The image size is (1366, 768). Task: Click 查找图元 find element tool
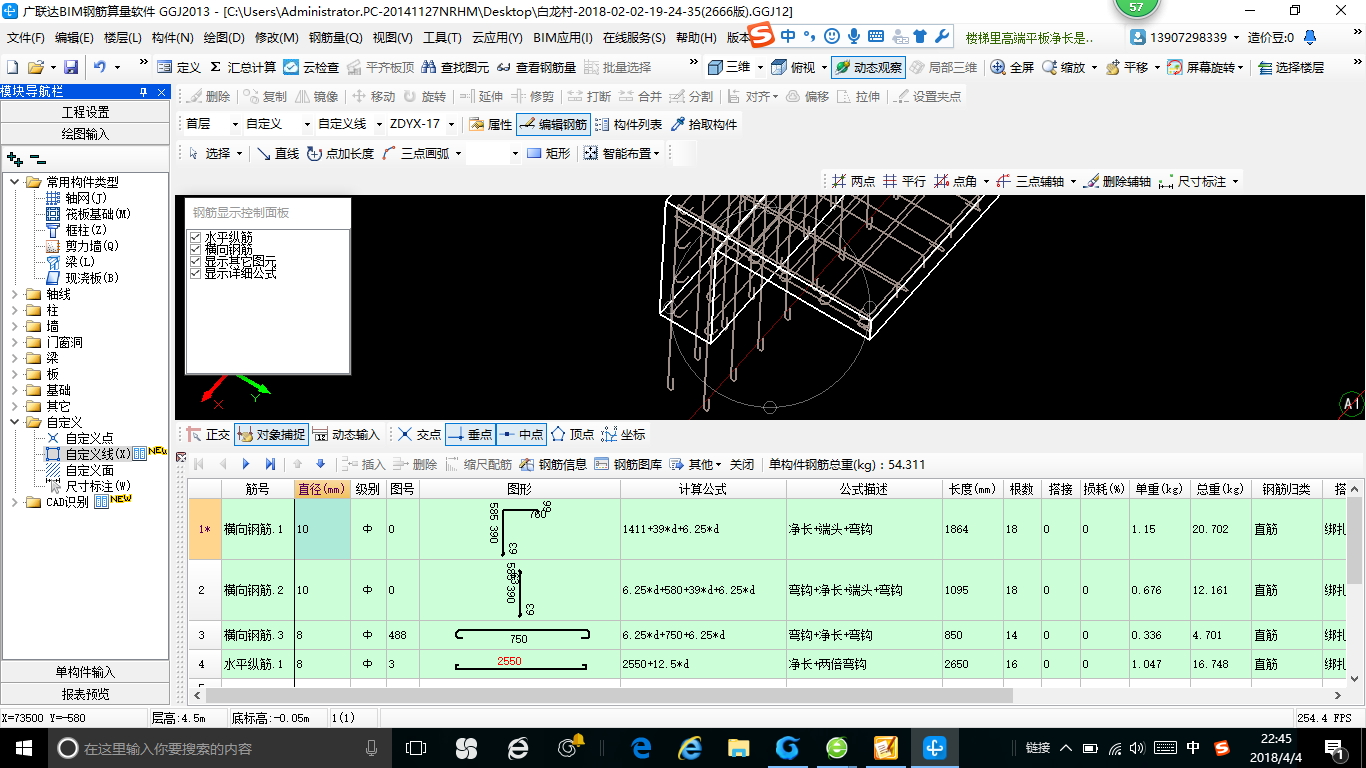[x=456, y=67]
